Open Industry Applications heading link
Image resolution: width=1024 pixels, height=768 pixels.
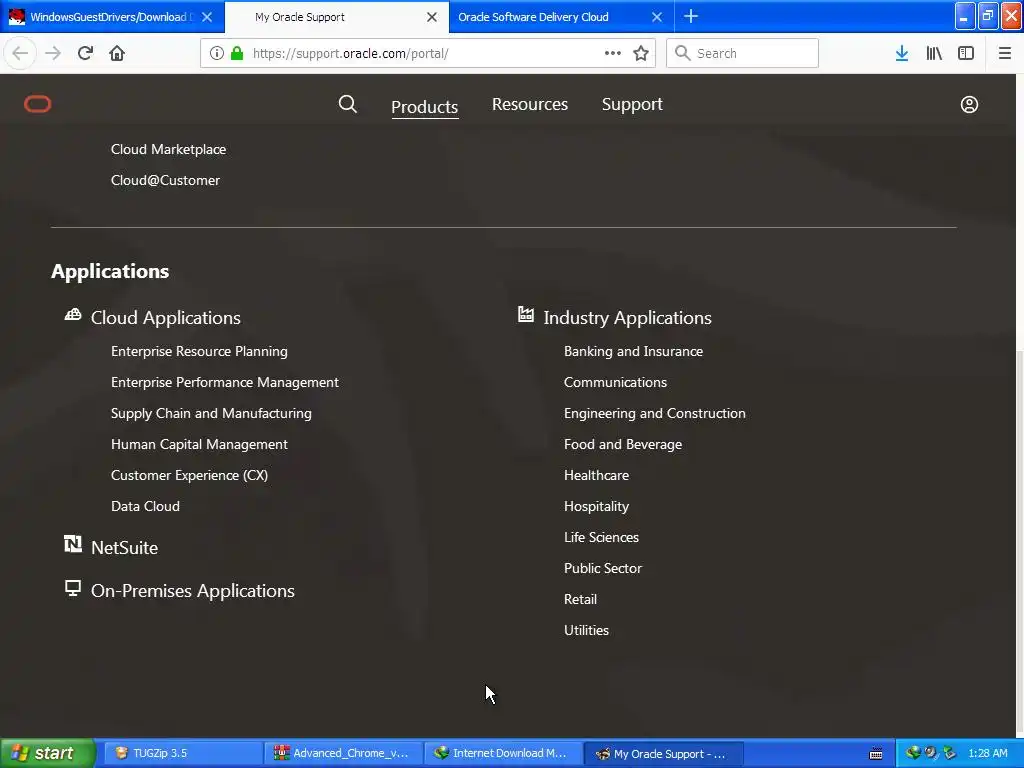click(x=628, y=317)
